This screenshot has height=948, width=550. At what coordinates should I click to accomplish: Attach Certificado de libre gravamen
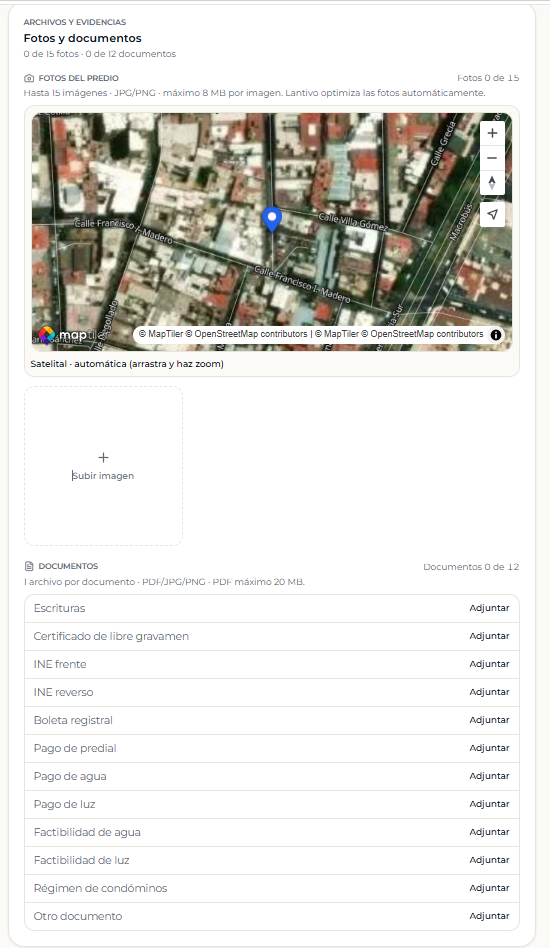click(489, 636)
